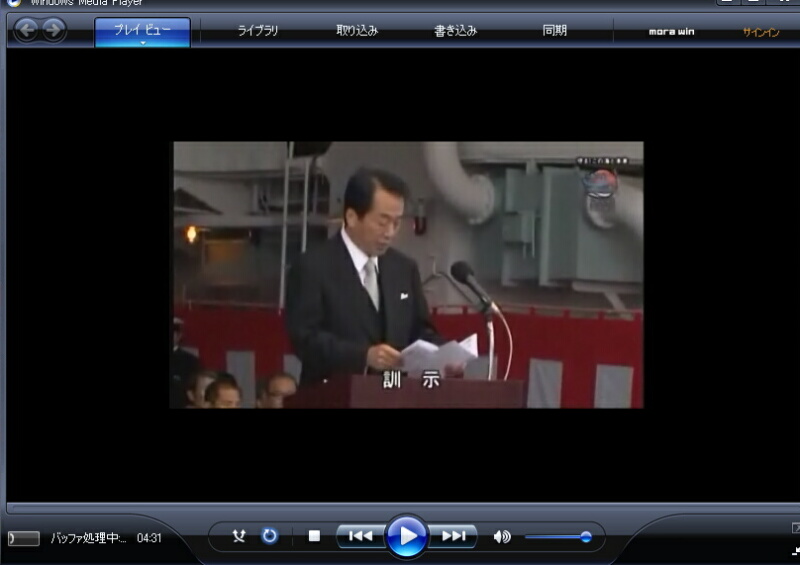
Task: Skip to the previous track
Action: [361, 536]
